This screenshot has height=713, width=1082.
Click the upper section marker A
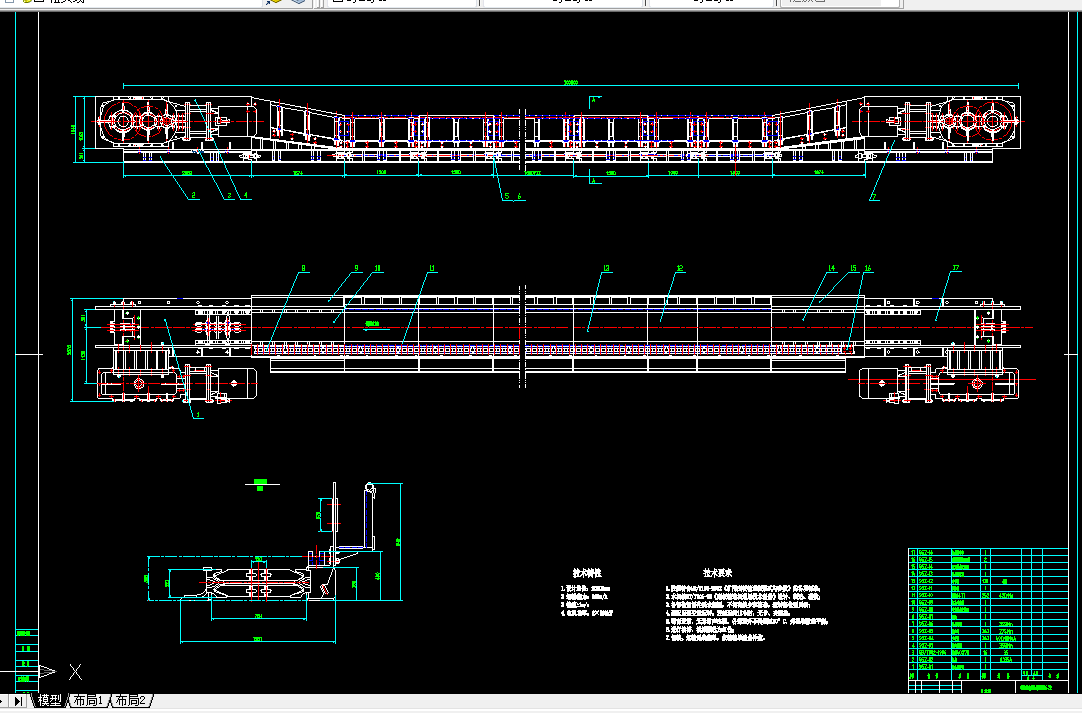tap(593, 100)
